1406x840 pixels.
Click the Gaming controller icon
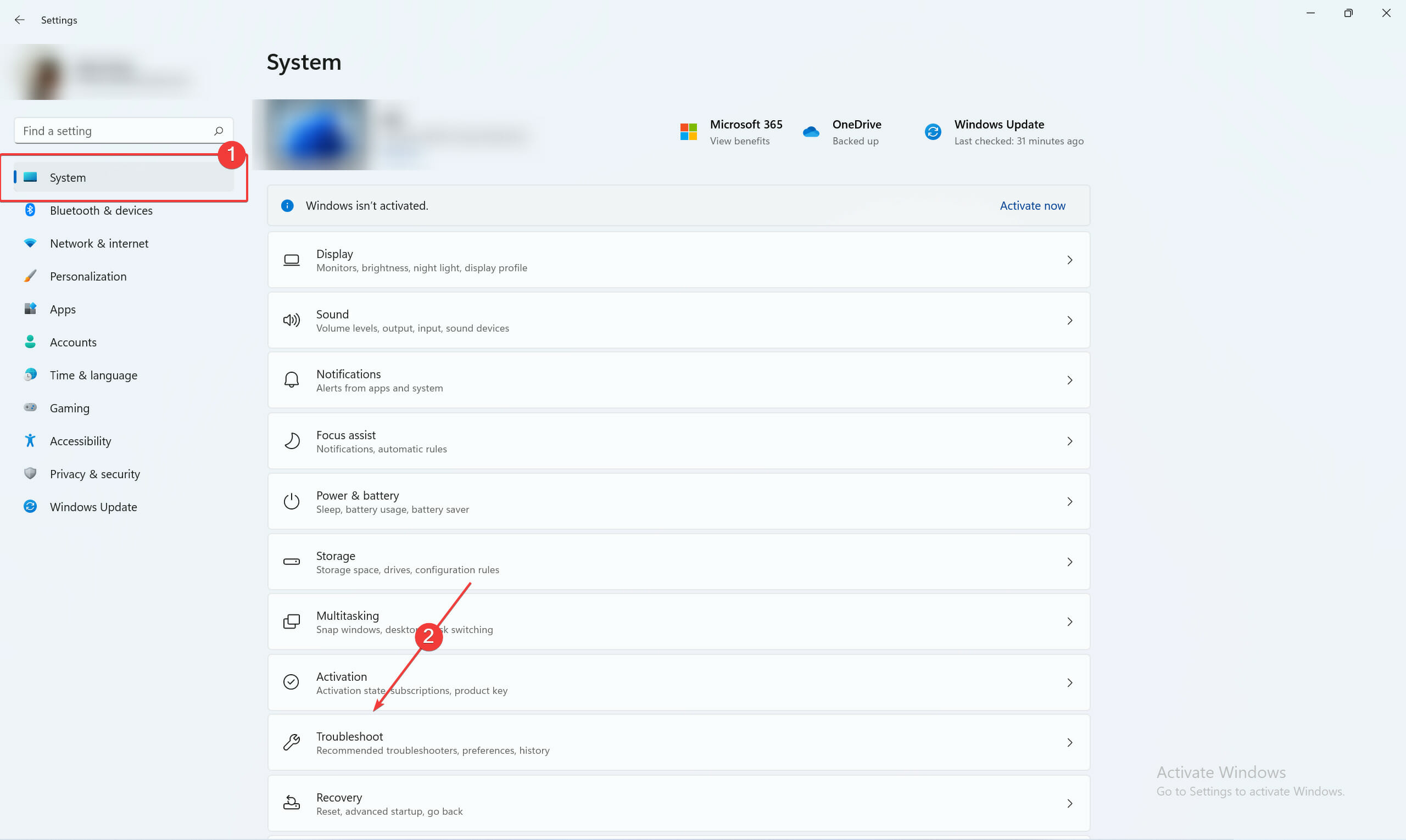tap(31, 407)
